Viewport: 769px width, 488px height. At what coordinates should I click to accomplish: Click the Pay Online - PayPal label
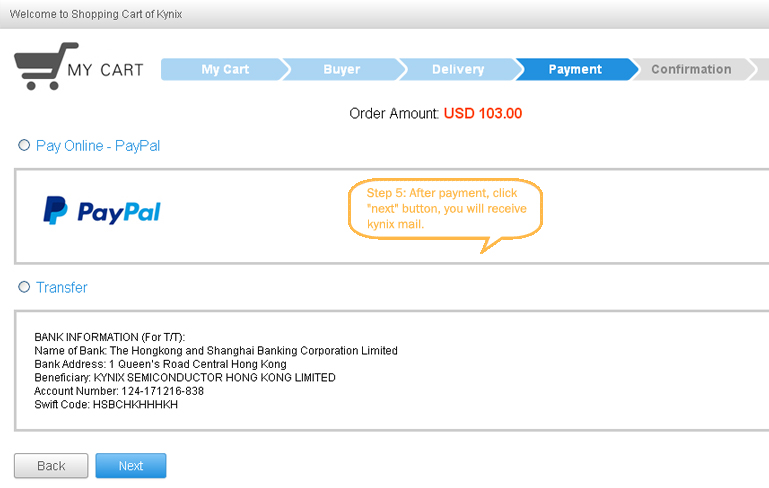click(98, 146)
